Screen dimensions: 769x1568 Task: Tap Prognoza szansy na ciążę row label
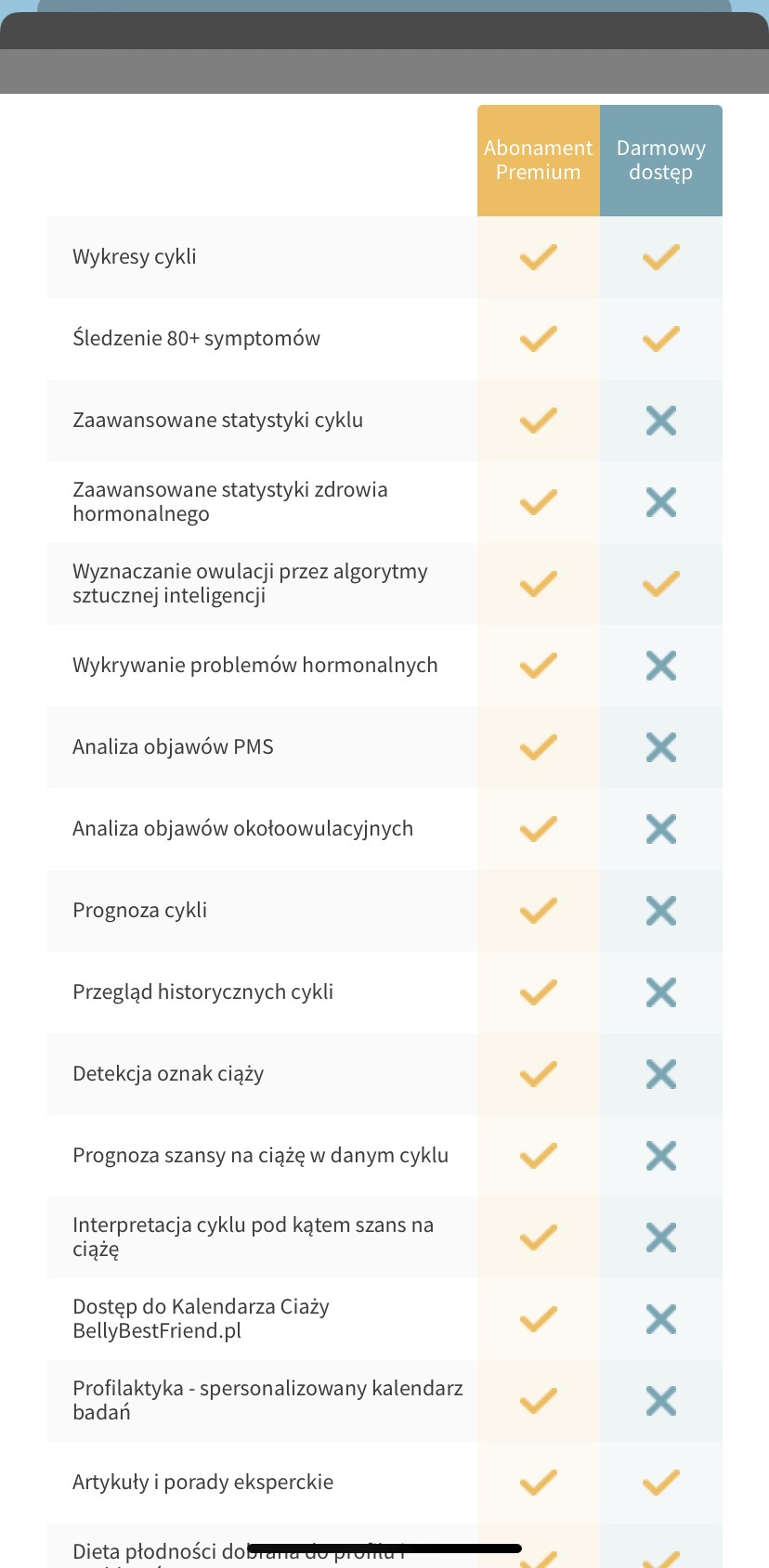click(x=260, y=1155)
